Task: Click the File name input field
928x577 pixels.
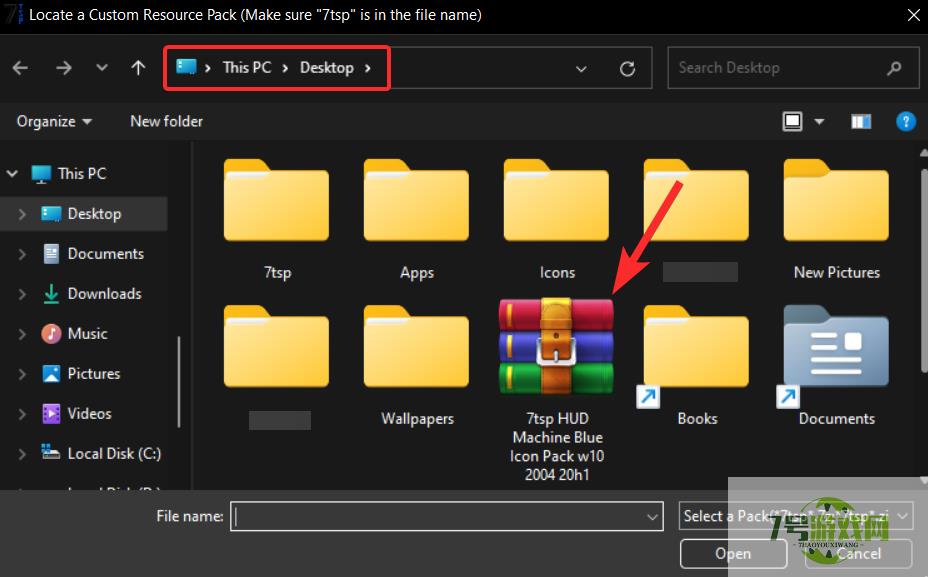Action: tap(447, 517)
